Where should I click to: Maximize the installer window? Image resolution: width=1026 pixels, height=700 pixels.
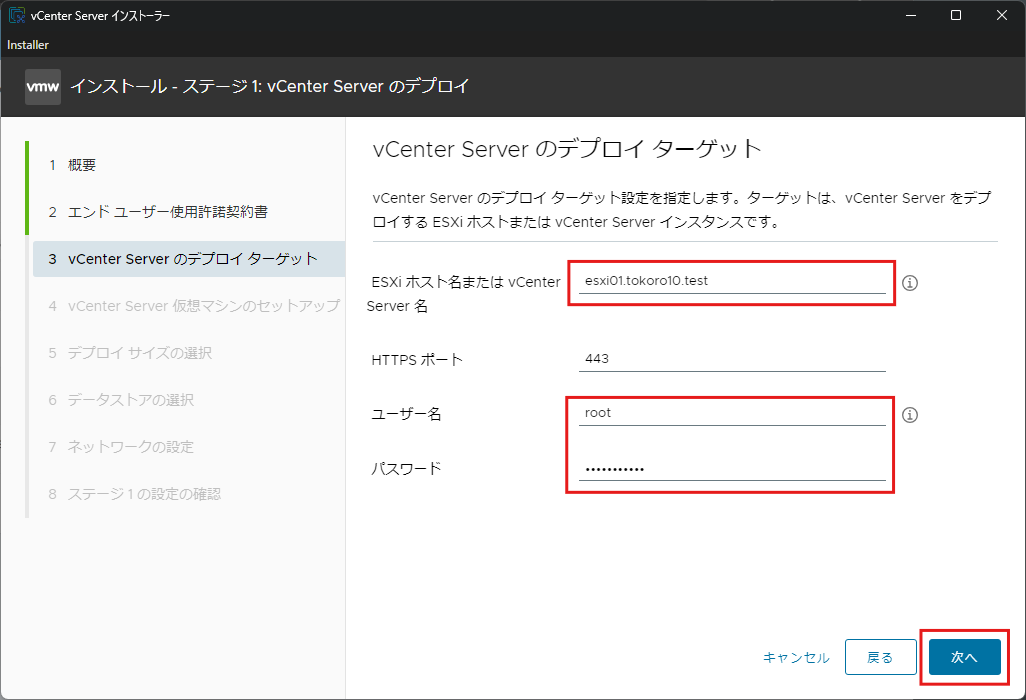click(x=956, y=15)
